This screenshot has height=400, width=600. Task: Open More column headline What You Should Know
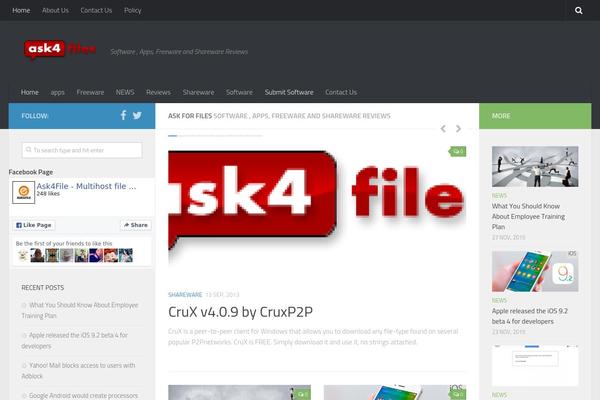[x=528, y=216]
